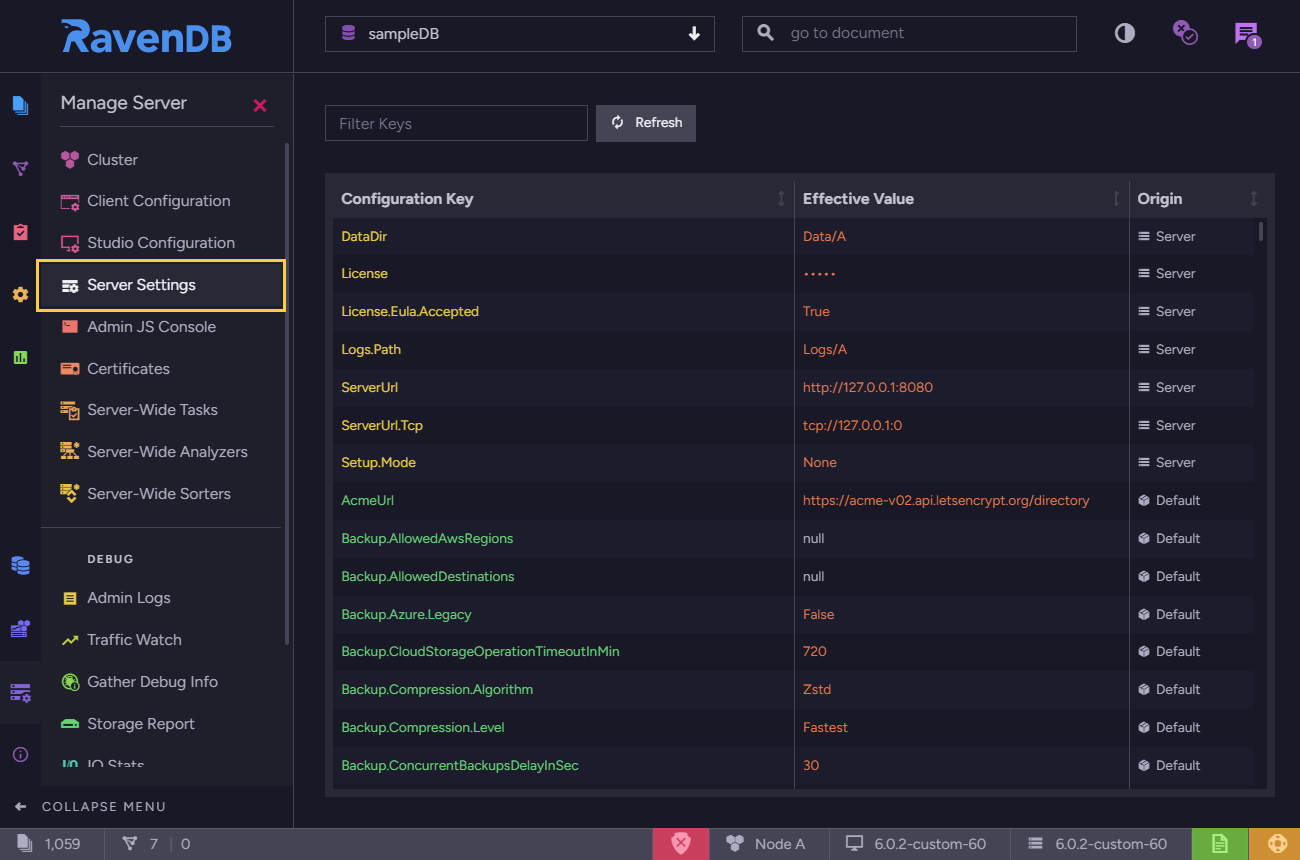
Task: Click the server version status item
Action: pyautogui.click(x=1098, y=844)
